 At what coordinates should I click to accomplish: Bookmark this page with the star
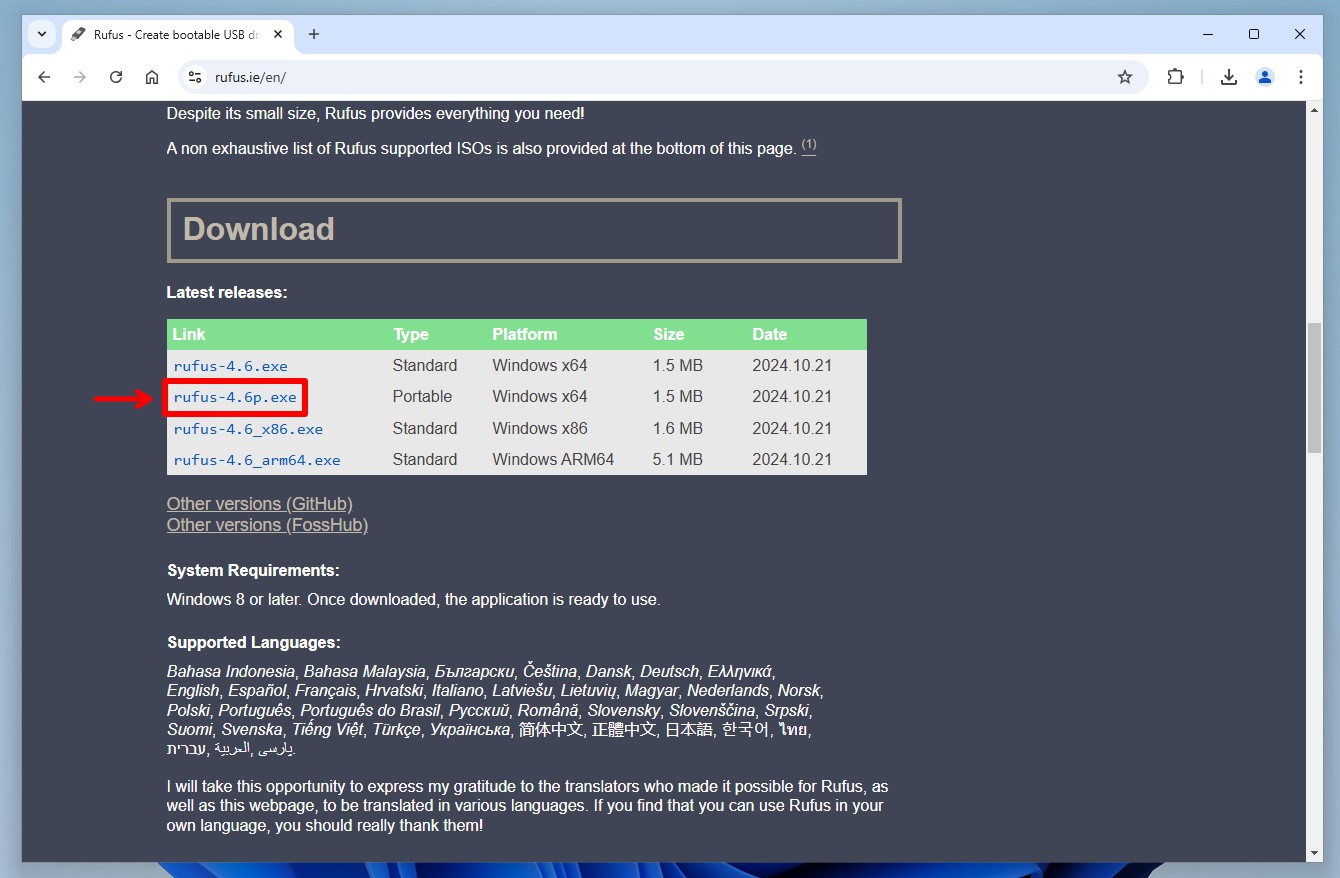coord(1125,77)
